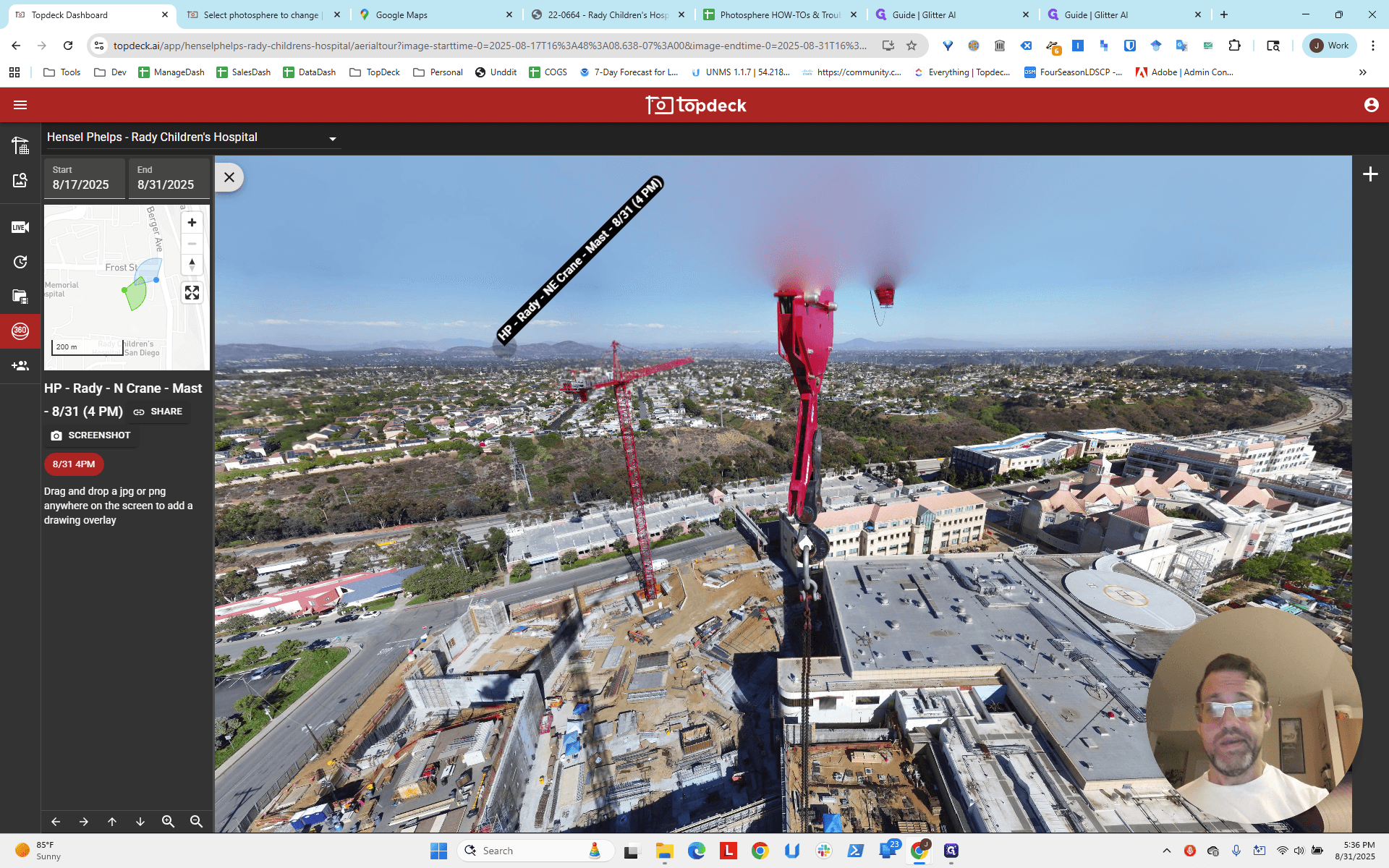
Task: Open the LIVE camera sidebar icon
Action: coord(20,227)
